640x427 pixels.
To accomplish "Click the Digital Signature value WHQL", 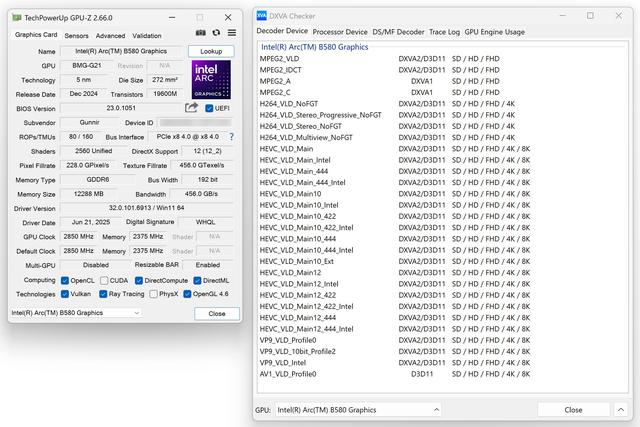I will 205,222.
